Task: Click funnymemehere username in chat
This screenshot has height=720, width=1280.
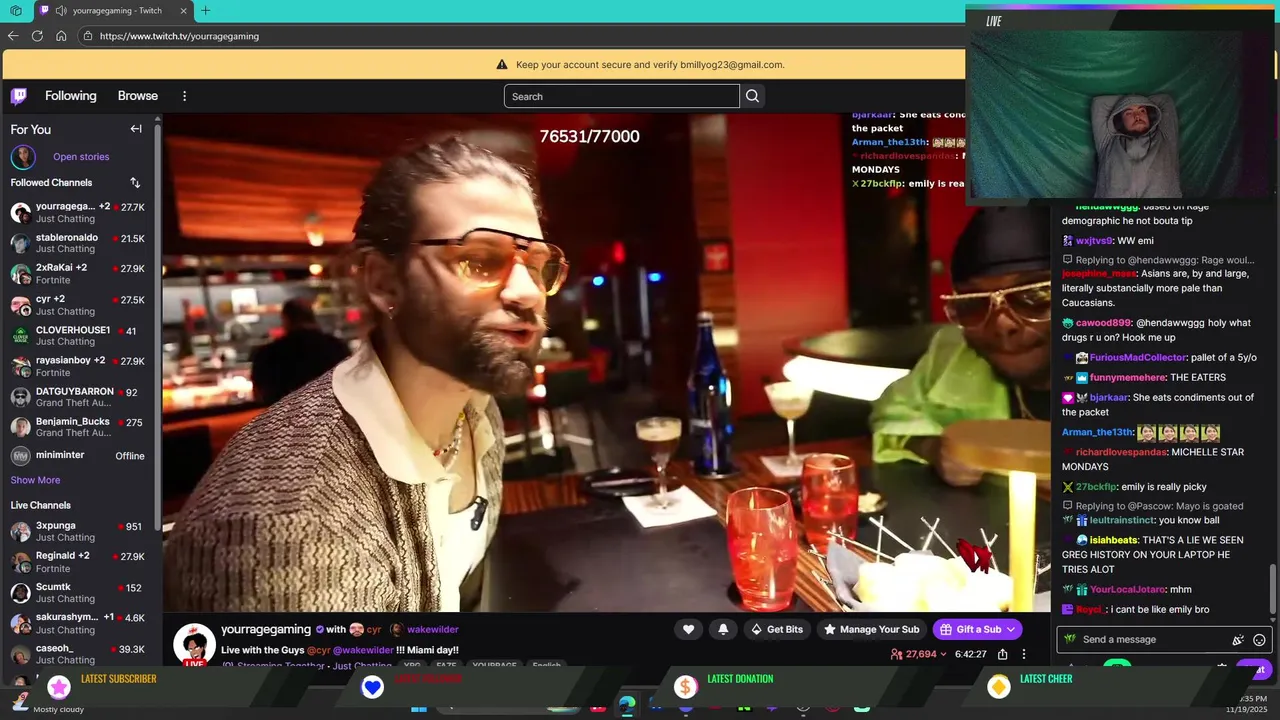Action: (1127, 378)
